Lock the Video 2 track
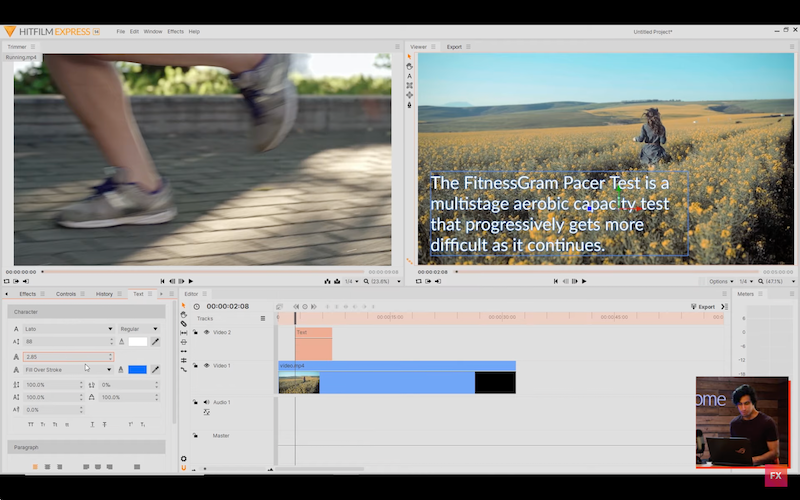Image resolution: width=800 pixels, height=500 pixels. click(x=195, y=332)
